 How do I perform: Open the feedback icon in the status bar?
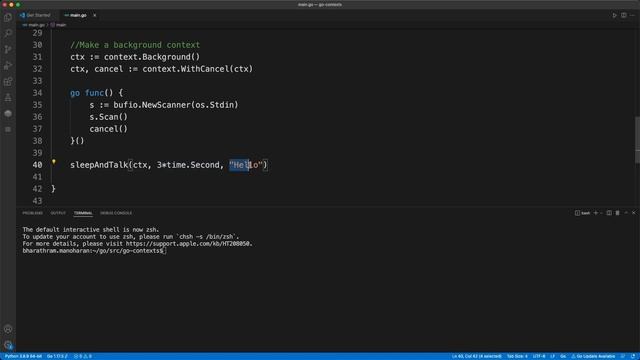(623, 356)
